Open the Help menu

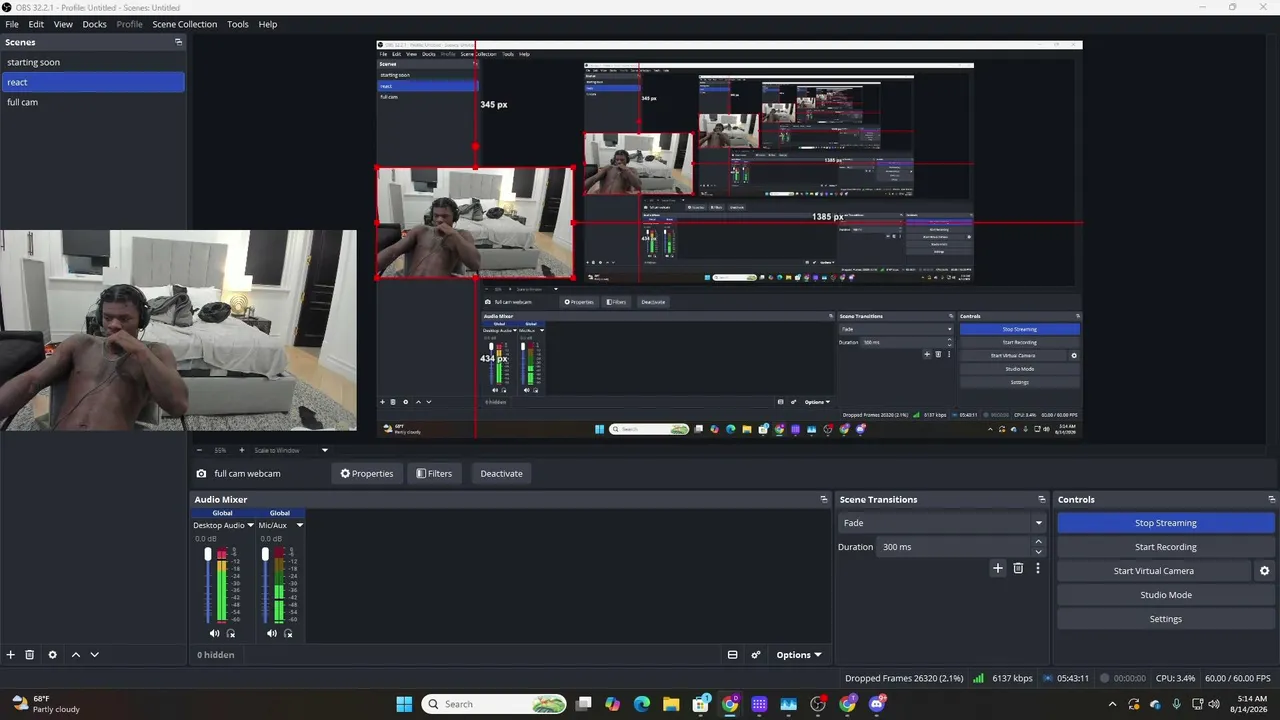[268, 24]
